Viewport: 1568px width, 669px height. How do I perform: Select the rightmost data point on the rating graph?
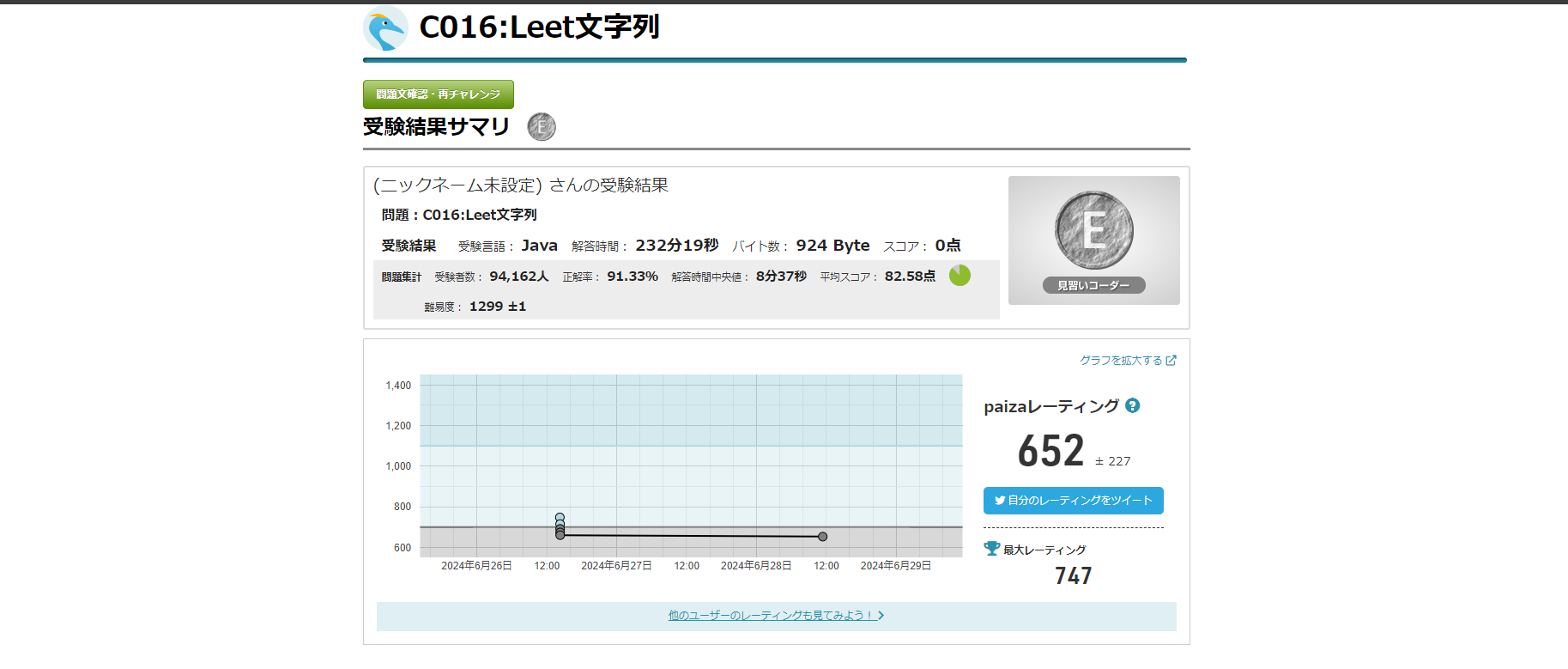tap(822, 537)
